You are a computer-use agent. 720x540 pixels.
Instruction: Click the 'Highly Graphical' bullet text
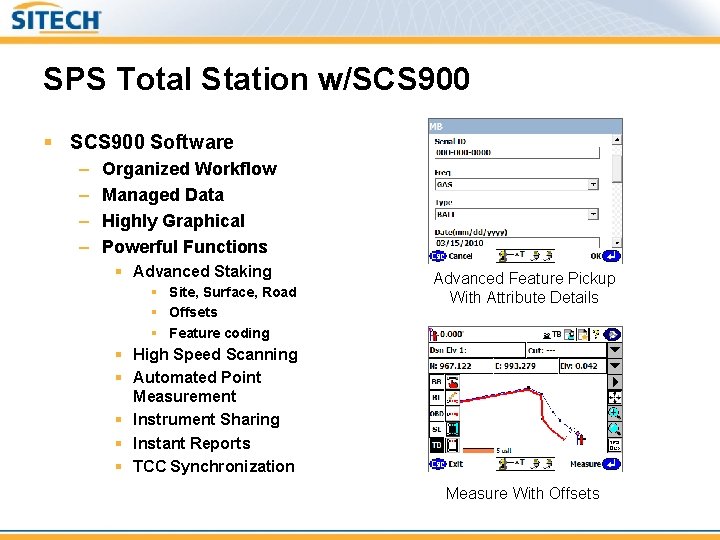(x=173, y=221)
